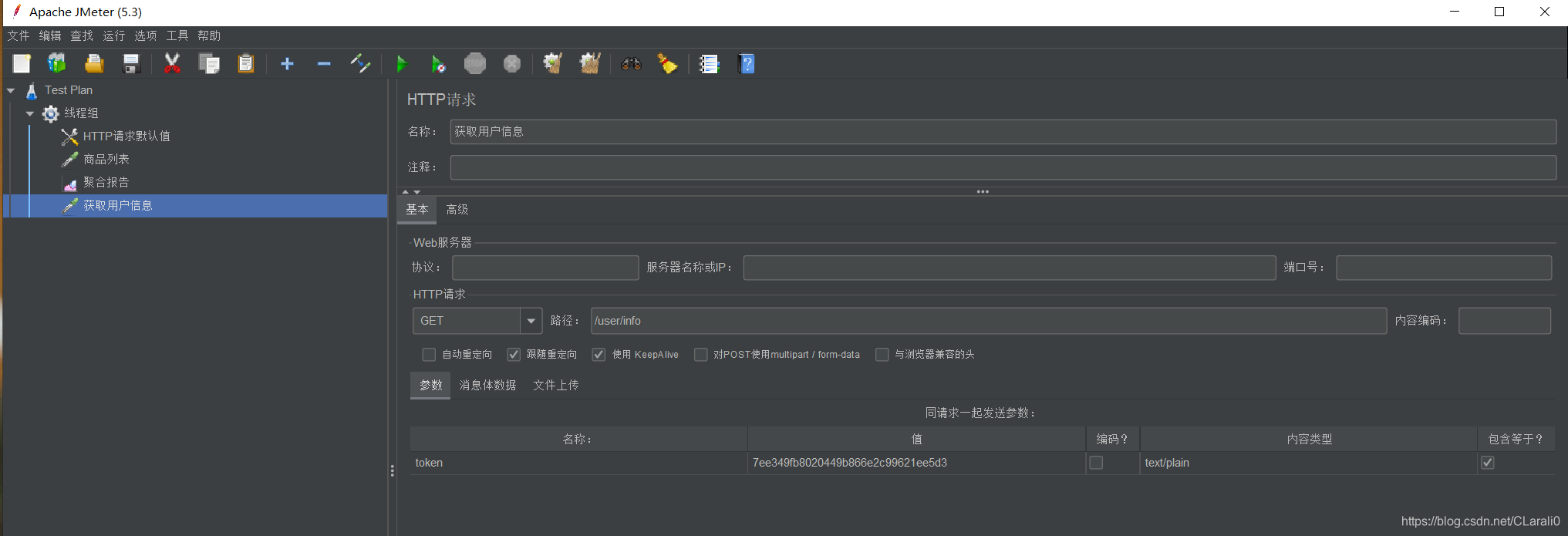The image size is (1568, 536).
Task: Collapse the 线程组 tree node
Action: click(30, 113)
